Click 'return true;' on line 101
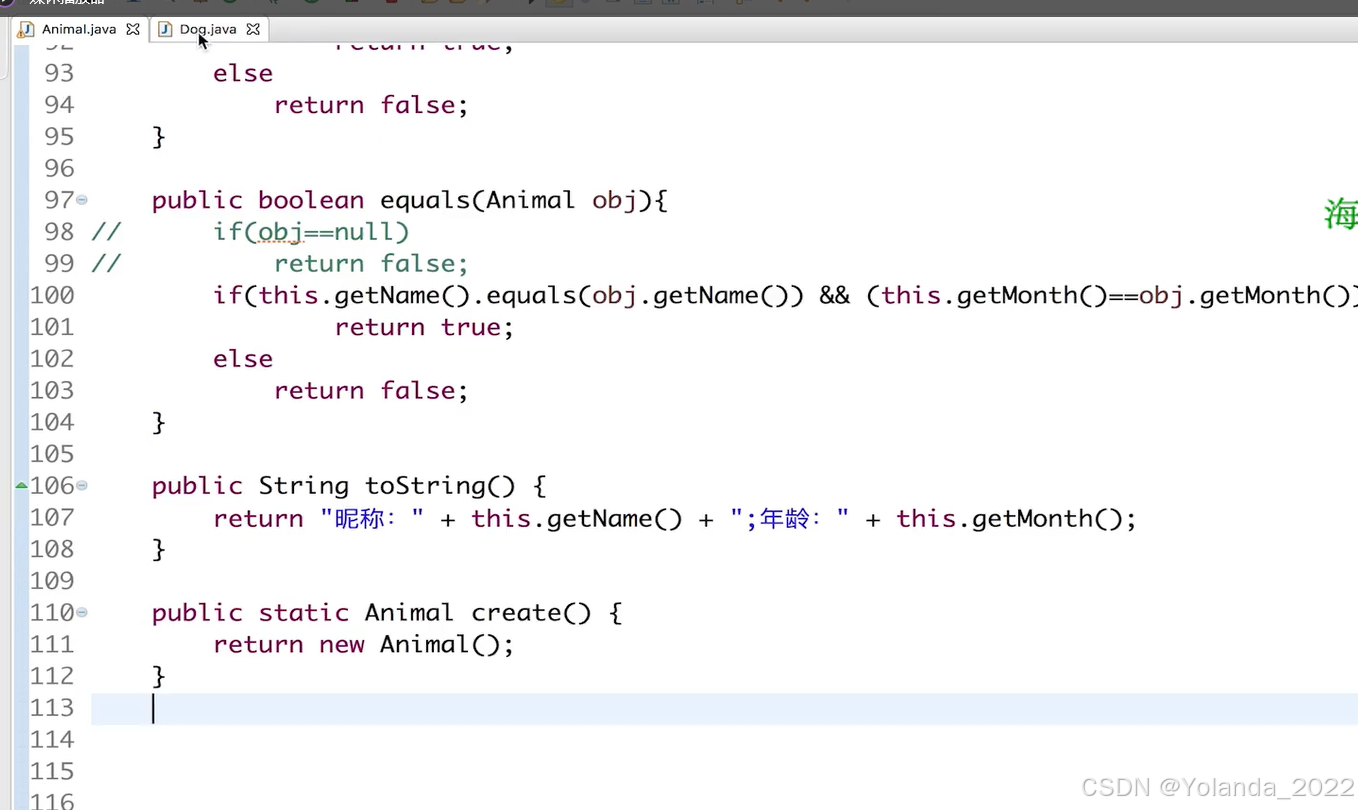 (x=424, y=327)
